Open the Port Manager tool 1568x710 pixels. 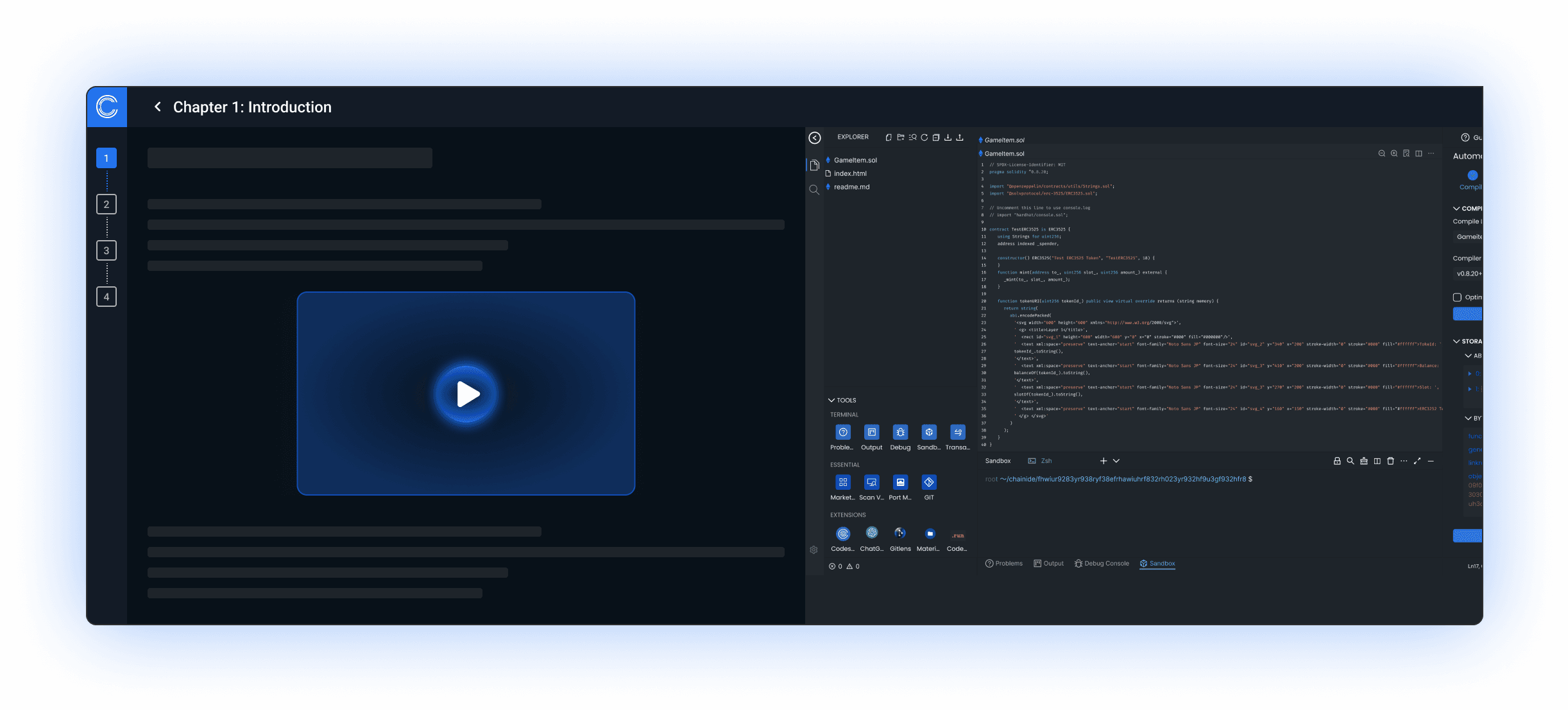point(900,483)
